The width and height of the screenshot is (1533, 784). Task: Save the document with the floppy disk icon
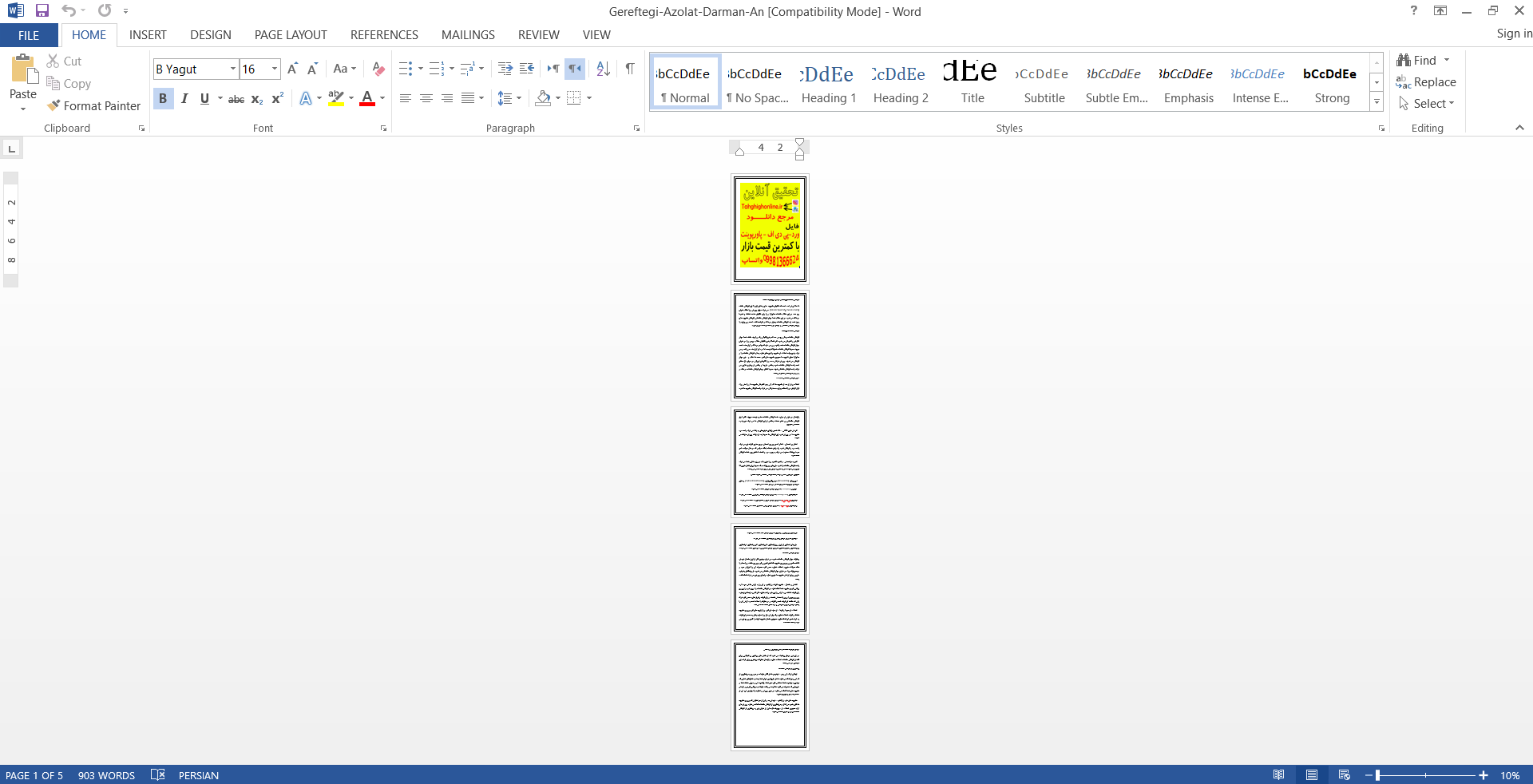tap(42, 10)
